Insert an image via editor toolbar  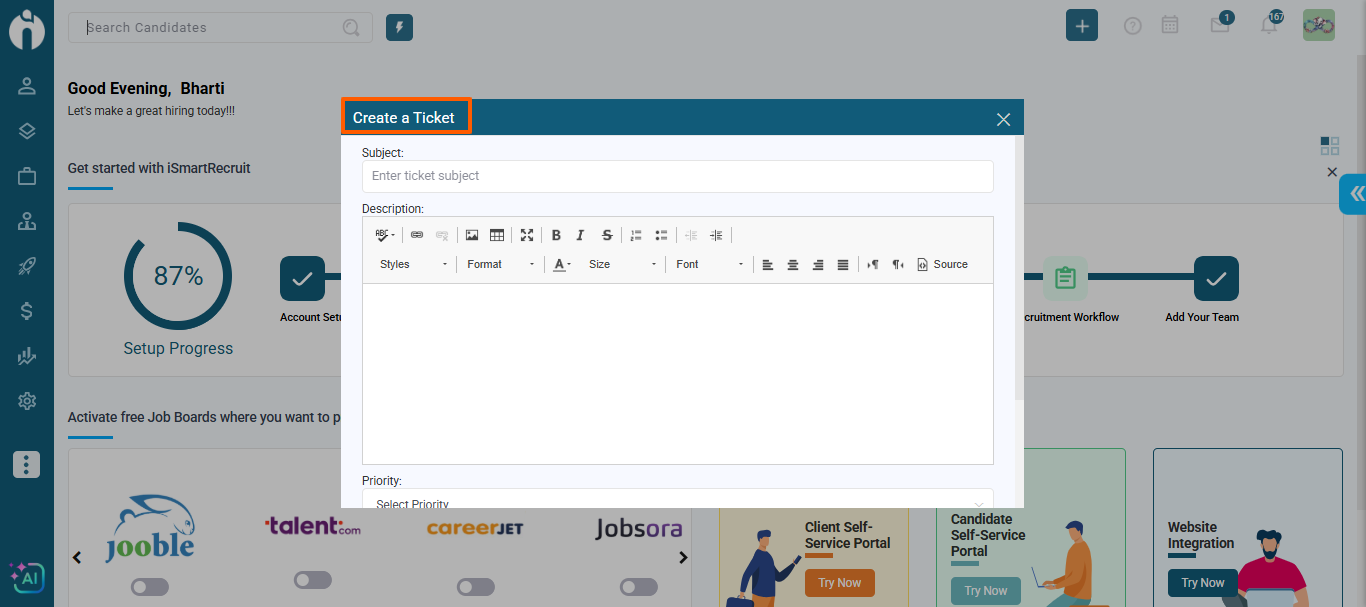(x=472, y=235)
